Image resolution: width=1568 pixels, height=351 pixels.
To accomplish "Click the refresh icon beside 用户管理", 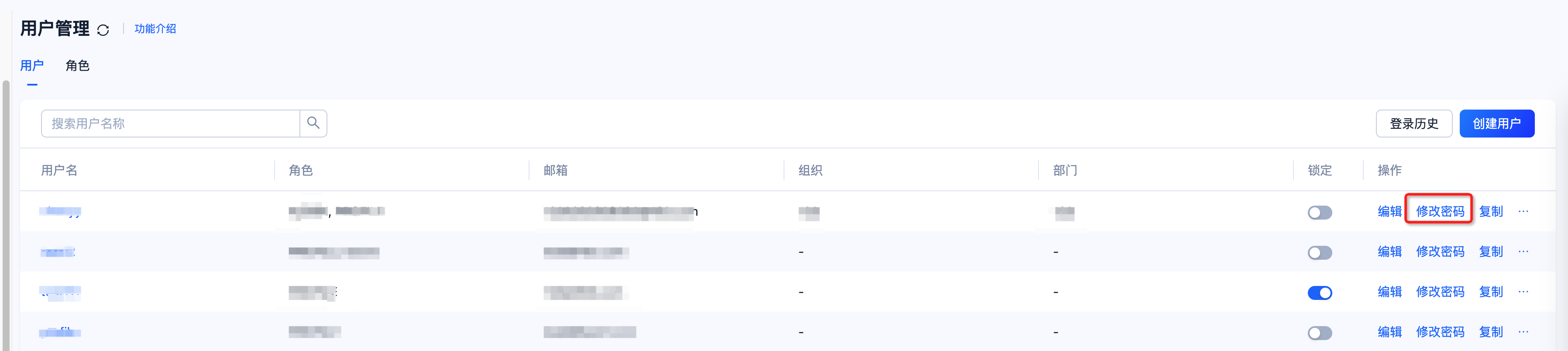I will (103, 30).
